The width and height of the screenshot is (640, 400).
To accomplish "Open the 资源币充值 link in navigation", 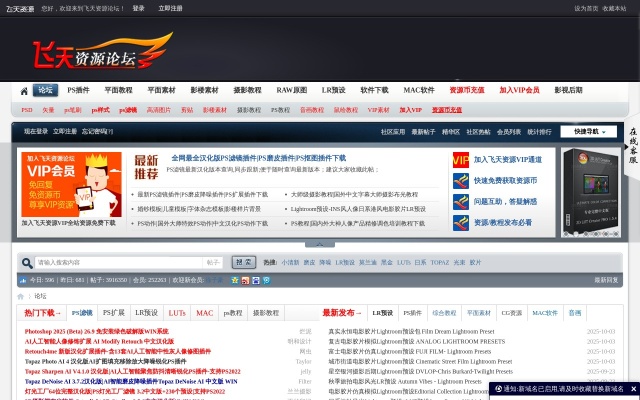I will click(x=466, y=90).
